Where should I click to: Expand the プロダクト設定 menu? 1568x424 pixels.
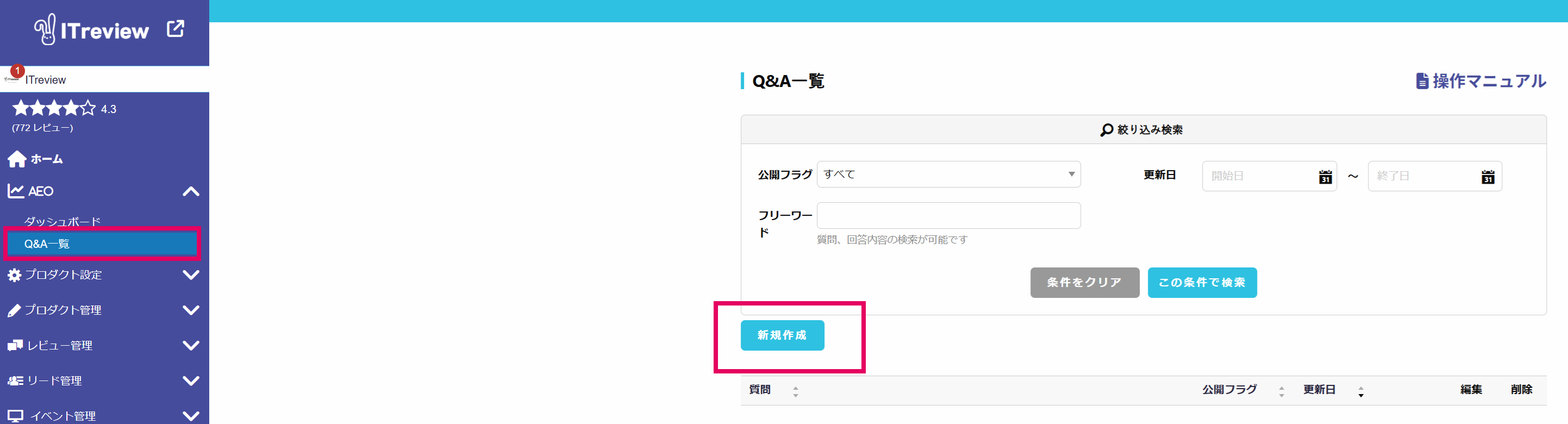point(191,275)
